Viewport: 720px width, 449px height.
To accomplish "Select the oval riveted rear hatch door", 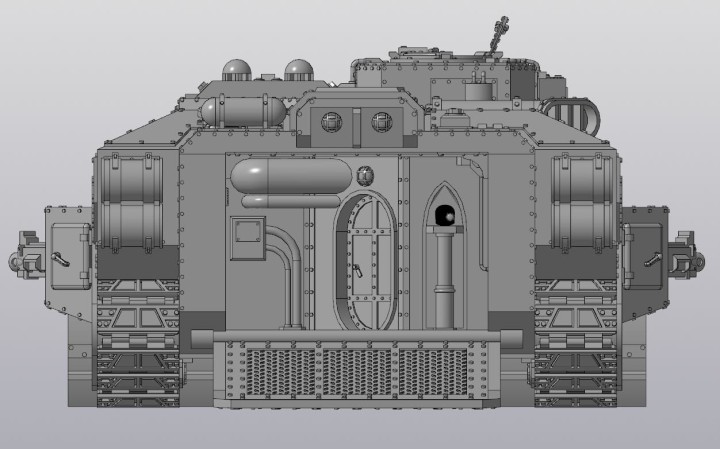I will 366,261.
